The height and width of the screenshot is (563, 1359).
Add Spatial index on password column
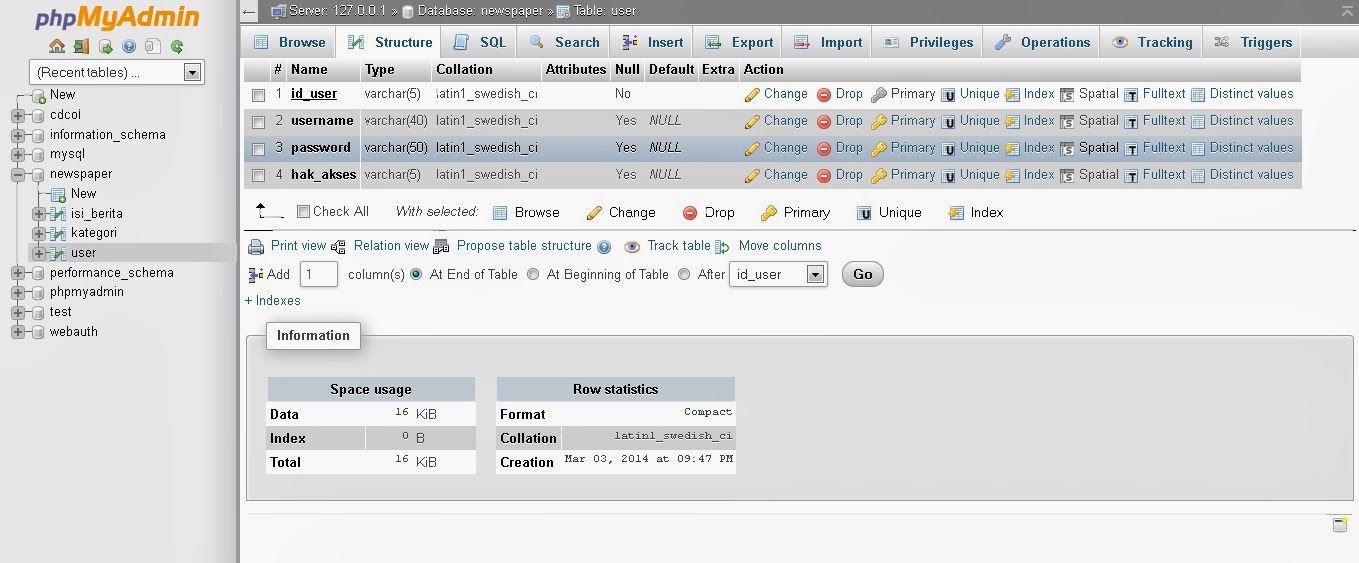1089,148
